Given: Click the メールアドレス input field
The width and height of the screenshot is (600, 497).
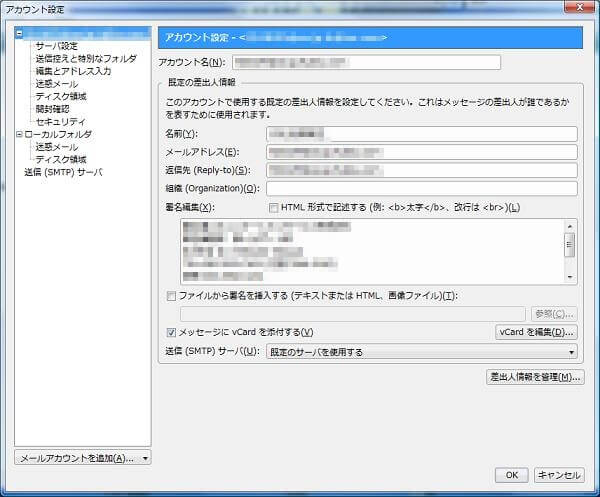Looking at the screenshot, I should tap(422, 152).
